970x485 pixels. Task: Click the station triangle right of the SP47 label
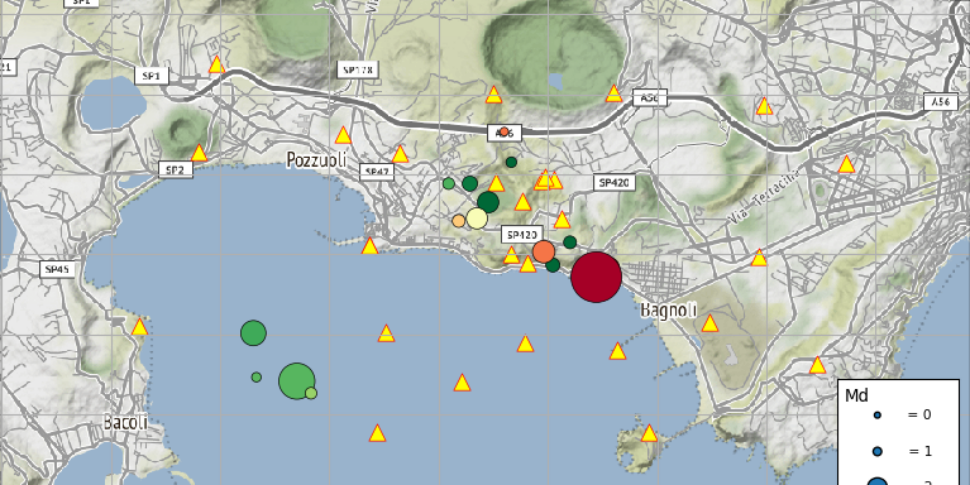click(400, 154)
